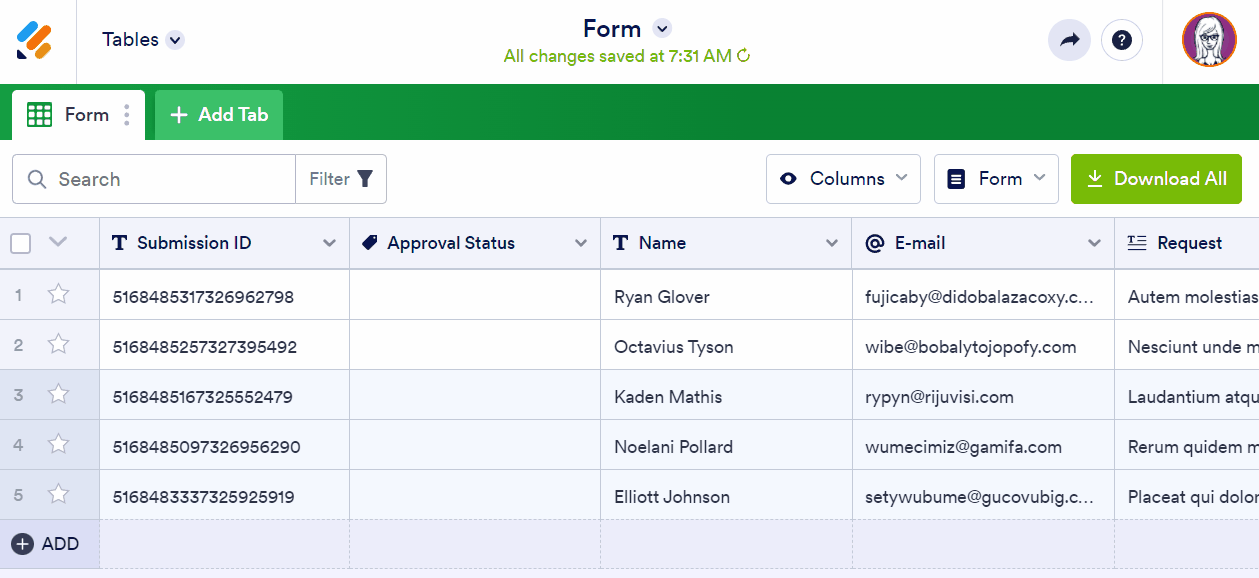Open the Submission ID column menu arrow

point(329,243)
